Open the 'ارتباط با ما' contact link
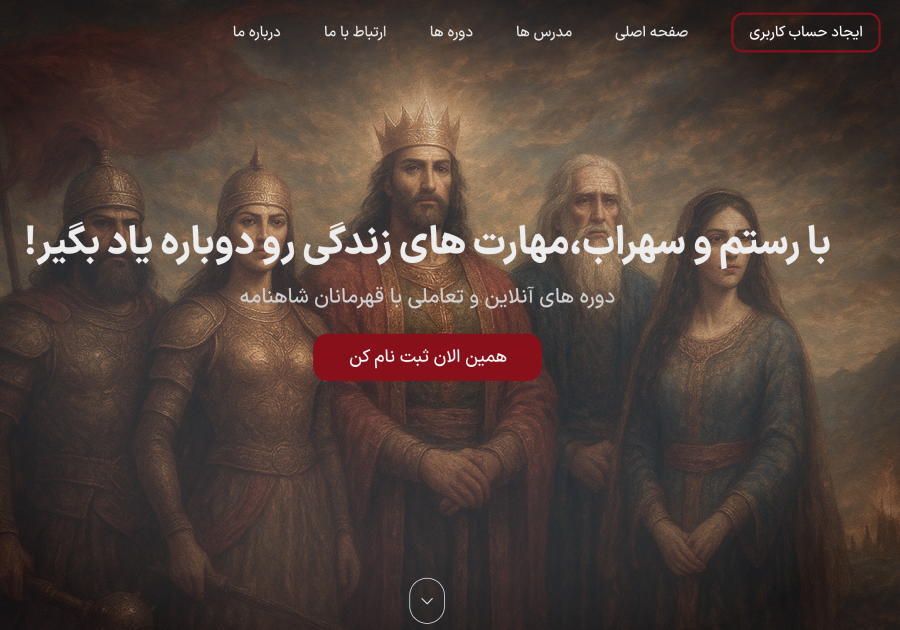This screenshot has width=900, height=630. tap(355, 32)
